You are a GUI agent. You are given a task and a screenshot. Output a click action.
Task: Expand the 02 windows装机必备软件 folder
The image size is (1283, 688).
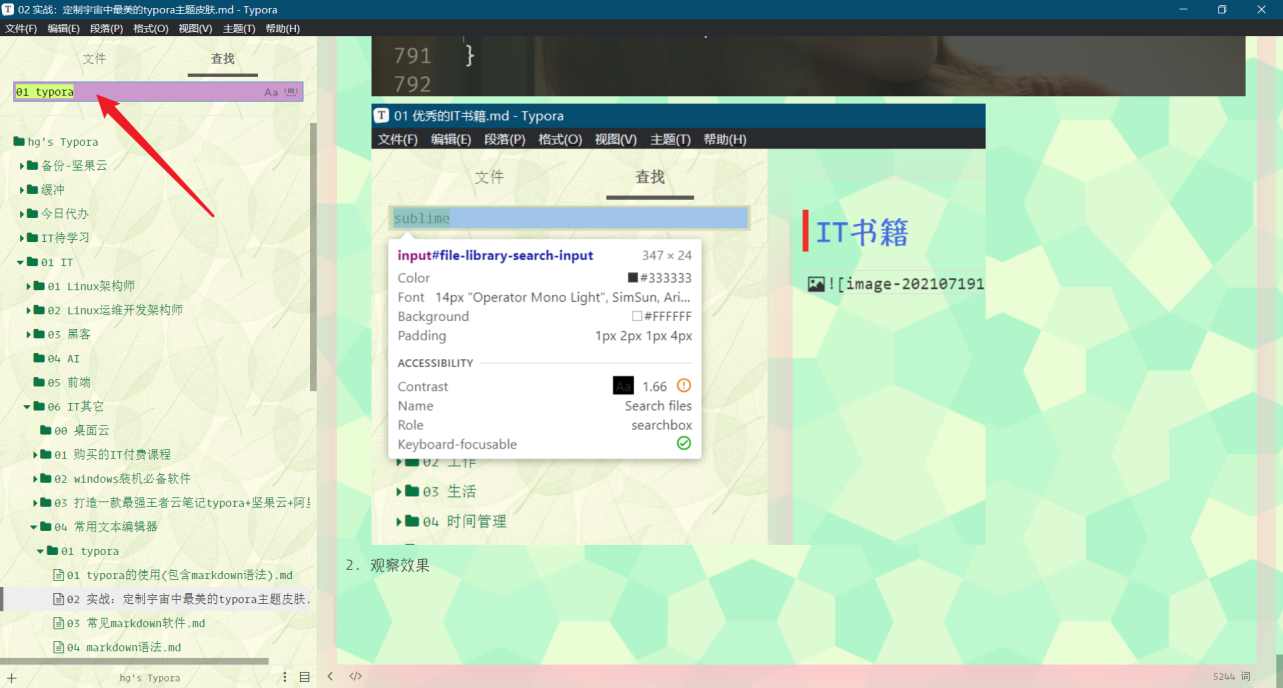click(36, 479)
